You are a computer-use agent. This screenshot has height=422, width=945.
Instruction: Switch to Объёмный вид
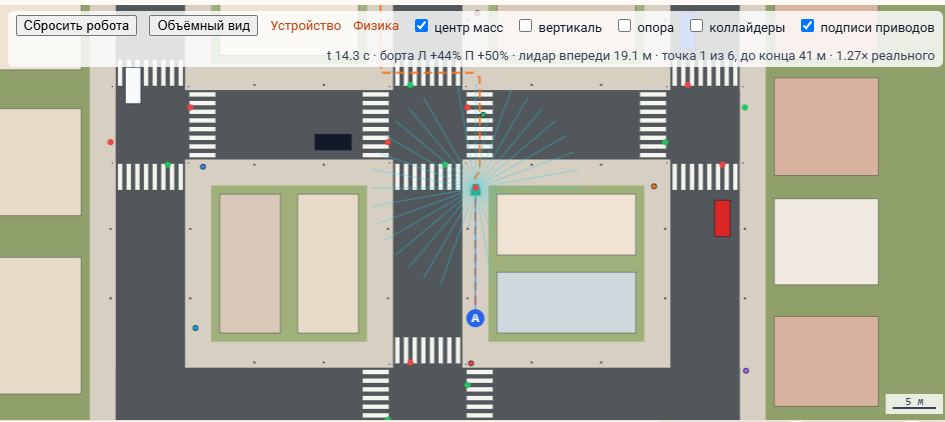click(204, 25)
